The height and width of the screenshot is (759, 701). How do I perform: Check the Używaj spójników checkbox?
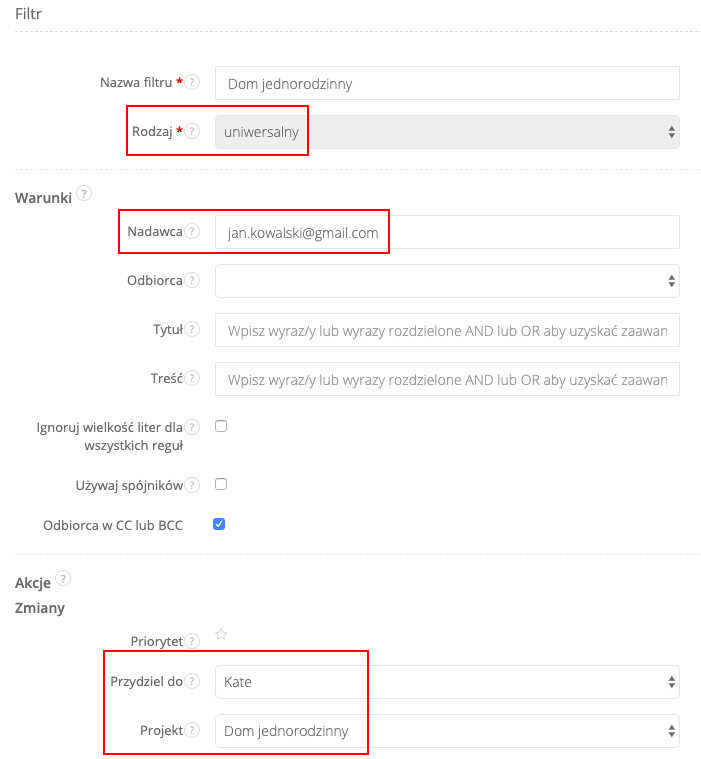(x=221, y=484)
